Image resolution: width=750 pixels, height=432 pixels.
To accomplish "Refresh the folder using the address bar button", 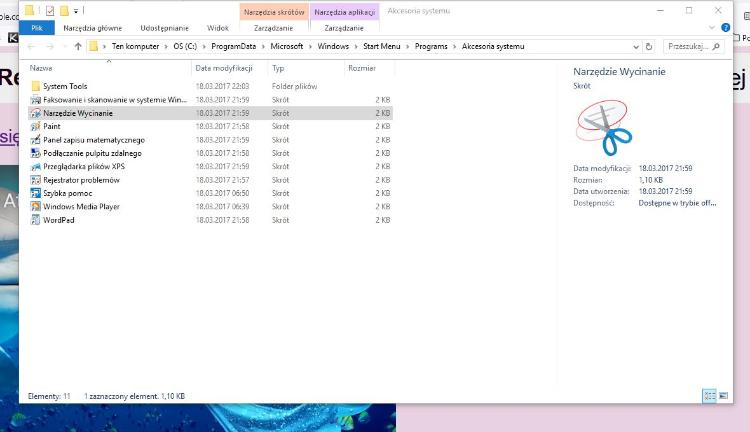I will tap(649, 46).
